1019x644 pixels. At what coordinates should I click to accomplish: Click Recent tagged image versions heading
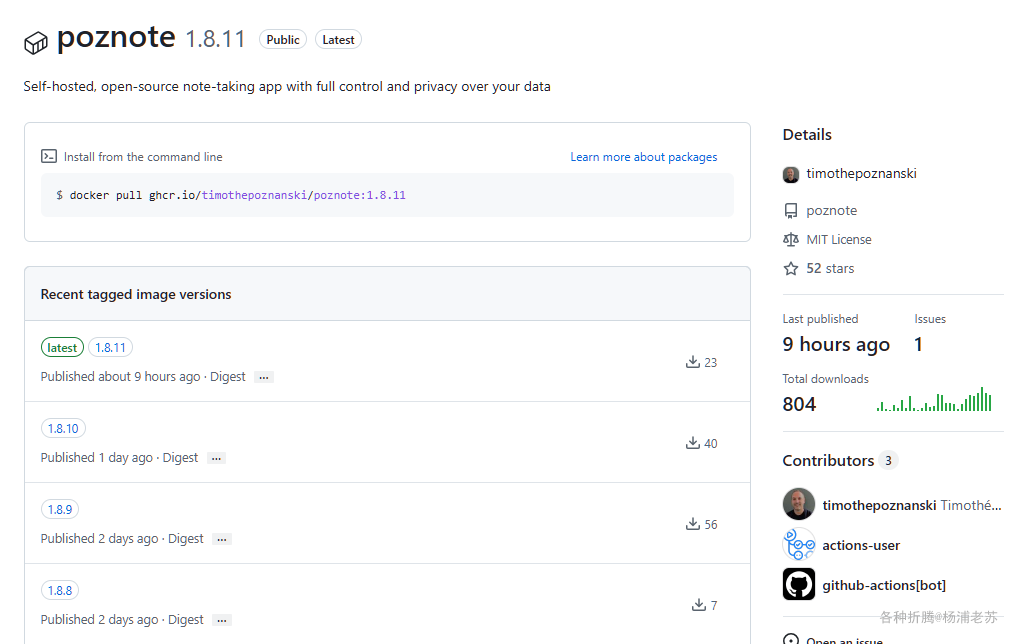click(136, 294)
